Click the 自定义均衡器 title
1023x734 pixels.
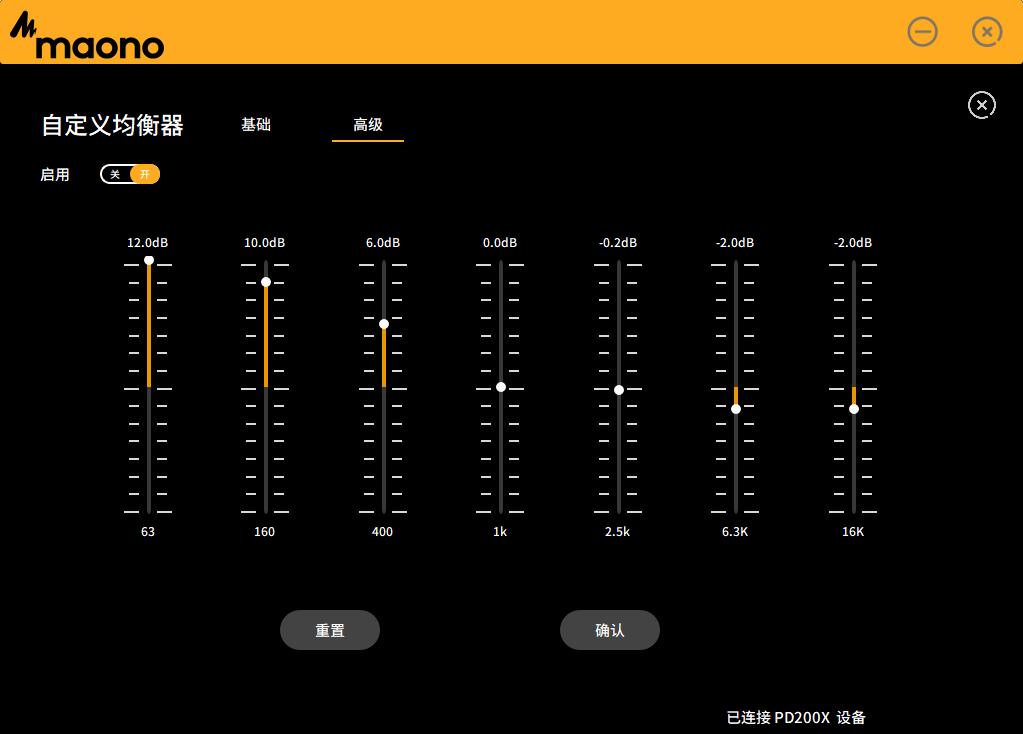(x=112, y=125)
